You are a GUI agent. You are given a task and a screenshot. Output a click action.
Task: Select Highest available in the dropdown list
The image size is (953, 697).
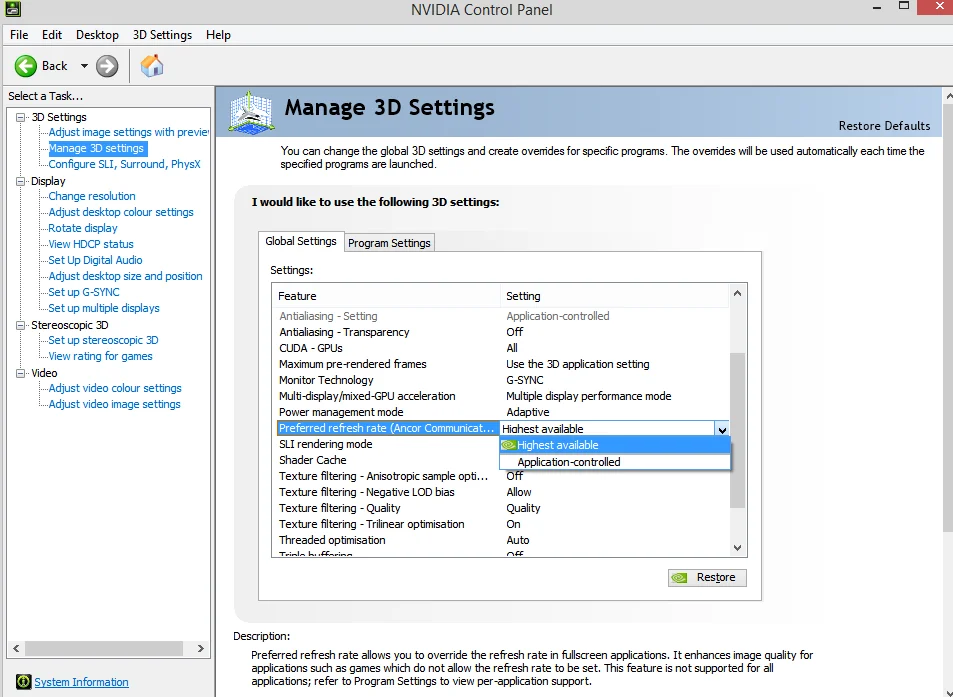(x=615, y=445)
